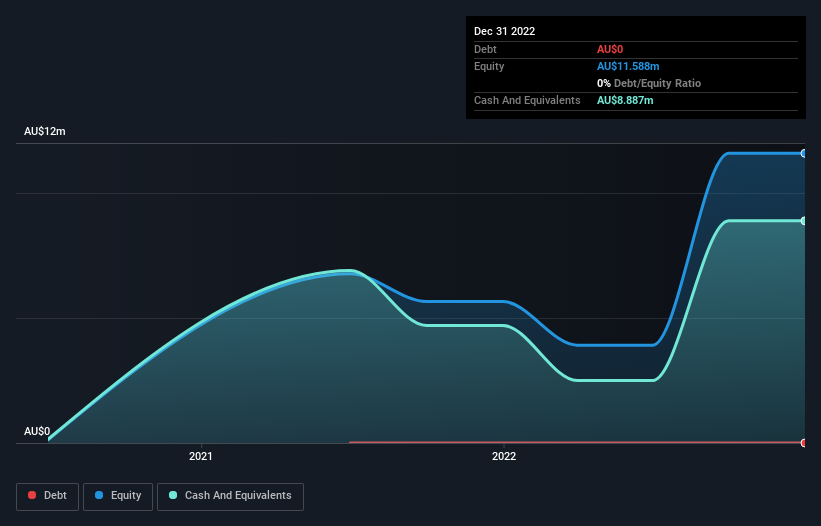Click the 0% Debt/Equity Ratio text
This screenshot has width=821, height=526.
tap(649, 83)
